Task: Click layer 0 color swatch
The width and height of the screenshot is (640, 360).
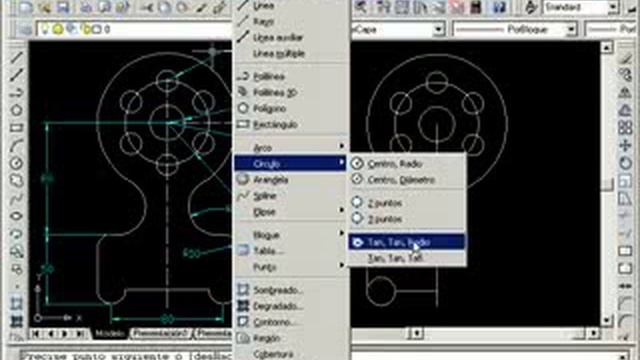Action: (97, 29)
